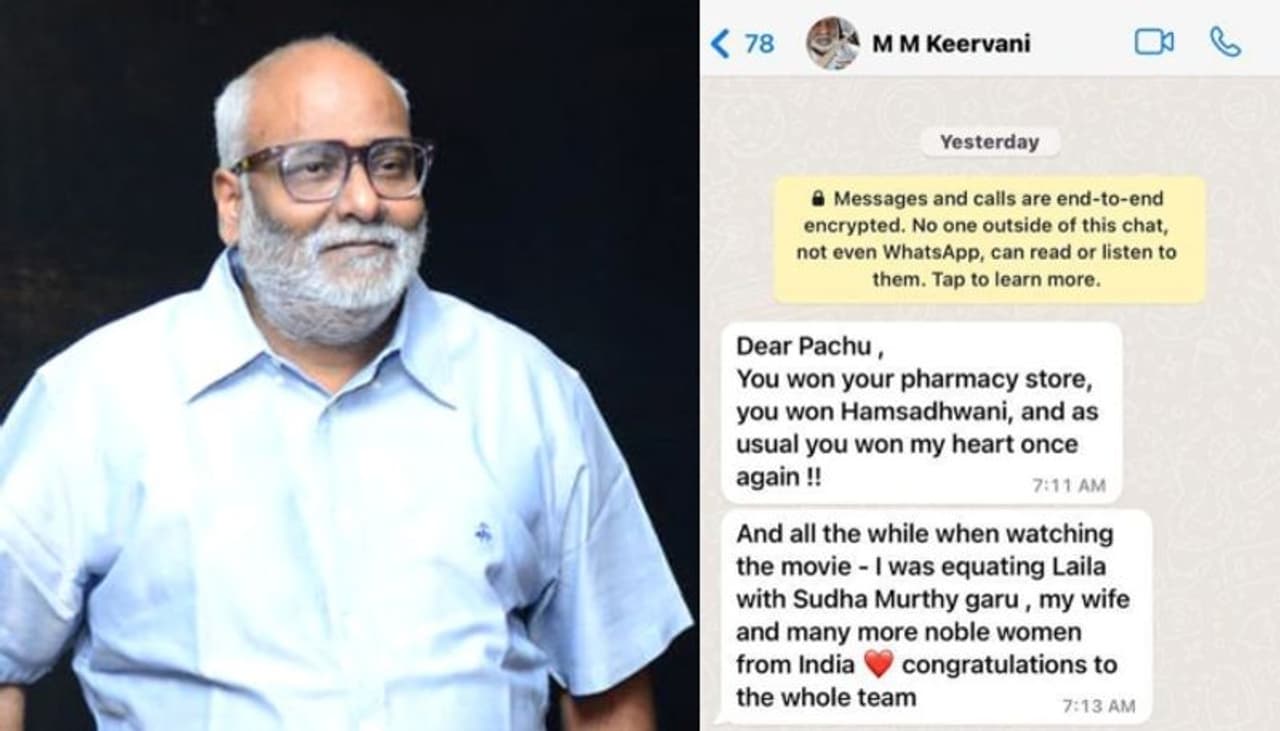Tap the 7:13 AM timestamp
This screenshot has height=731, width=1280.
1098,705
